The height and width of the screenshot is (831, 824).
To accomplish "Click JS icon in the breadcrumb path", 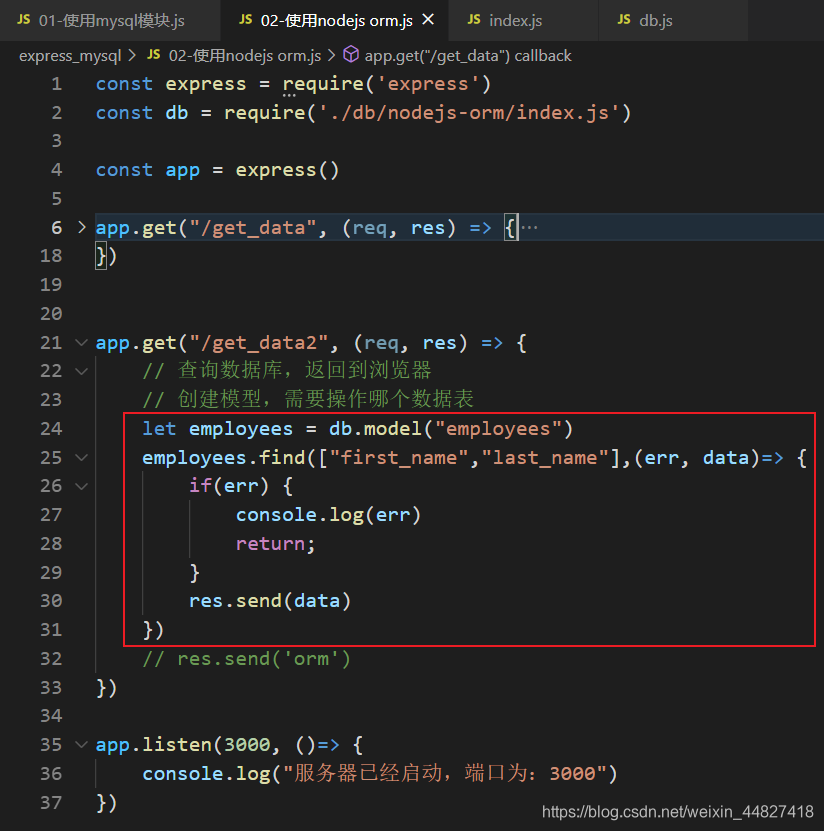I will pyautogui.click(x=154, y=55).
